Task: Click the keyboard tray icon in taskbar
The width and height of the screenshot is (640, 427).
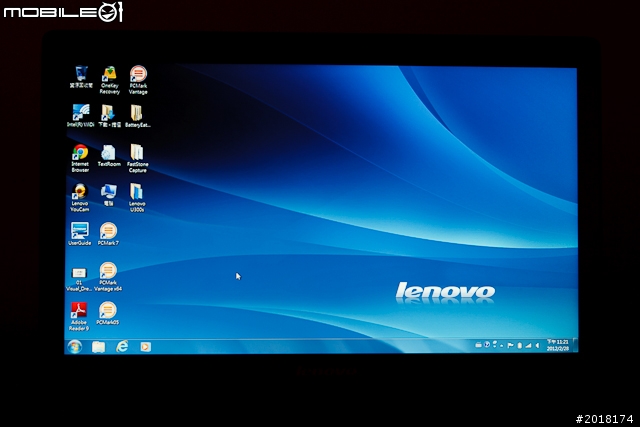Action: coord(478,345)
